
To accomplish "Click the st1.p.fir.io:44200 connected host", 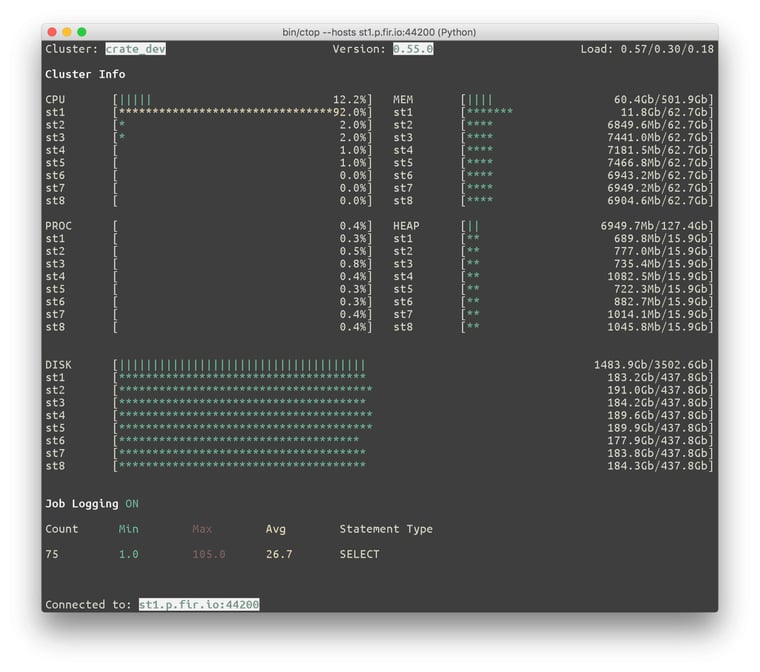I will pyautogui.click(x=199, y=605).
